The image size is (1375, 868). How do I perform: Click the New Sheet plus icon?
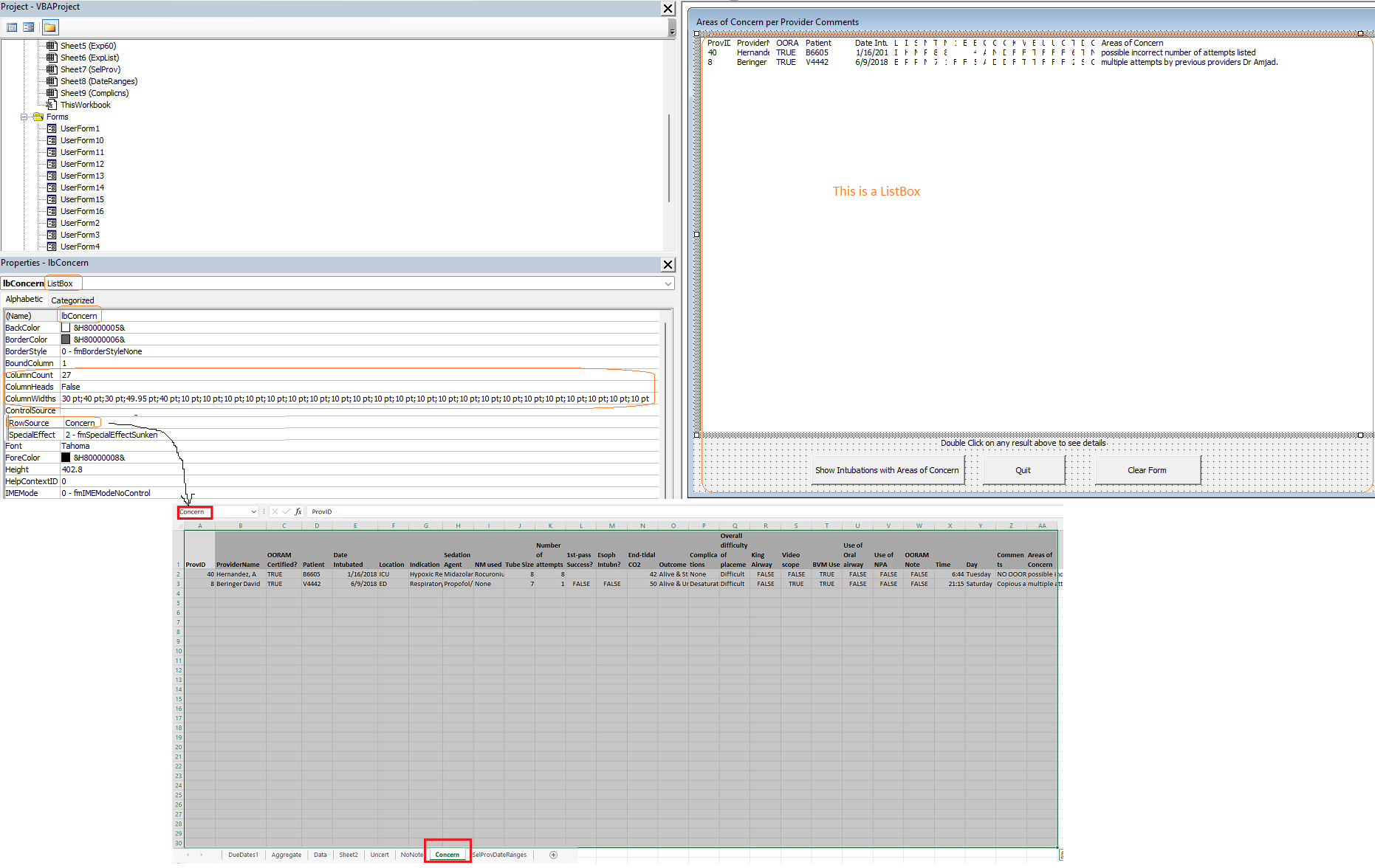[x=554, y=855]
